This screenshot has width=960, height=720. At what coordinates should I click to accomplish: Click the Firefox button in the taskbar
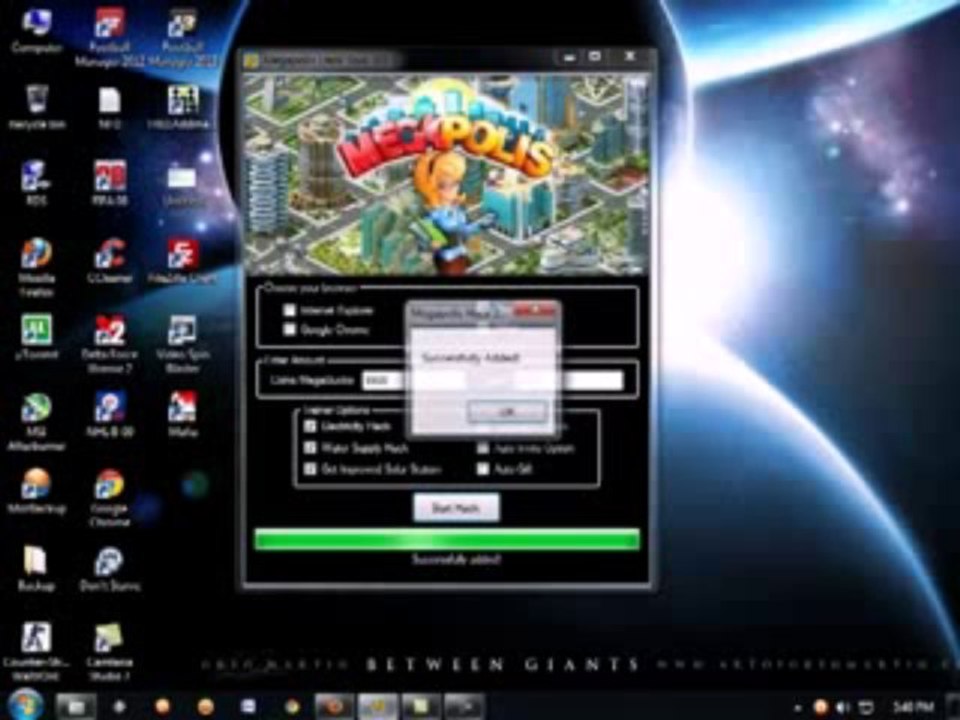[x=334, y=706]
